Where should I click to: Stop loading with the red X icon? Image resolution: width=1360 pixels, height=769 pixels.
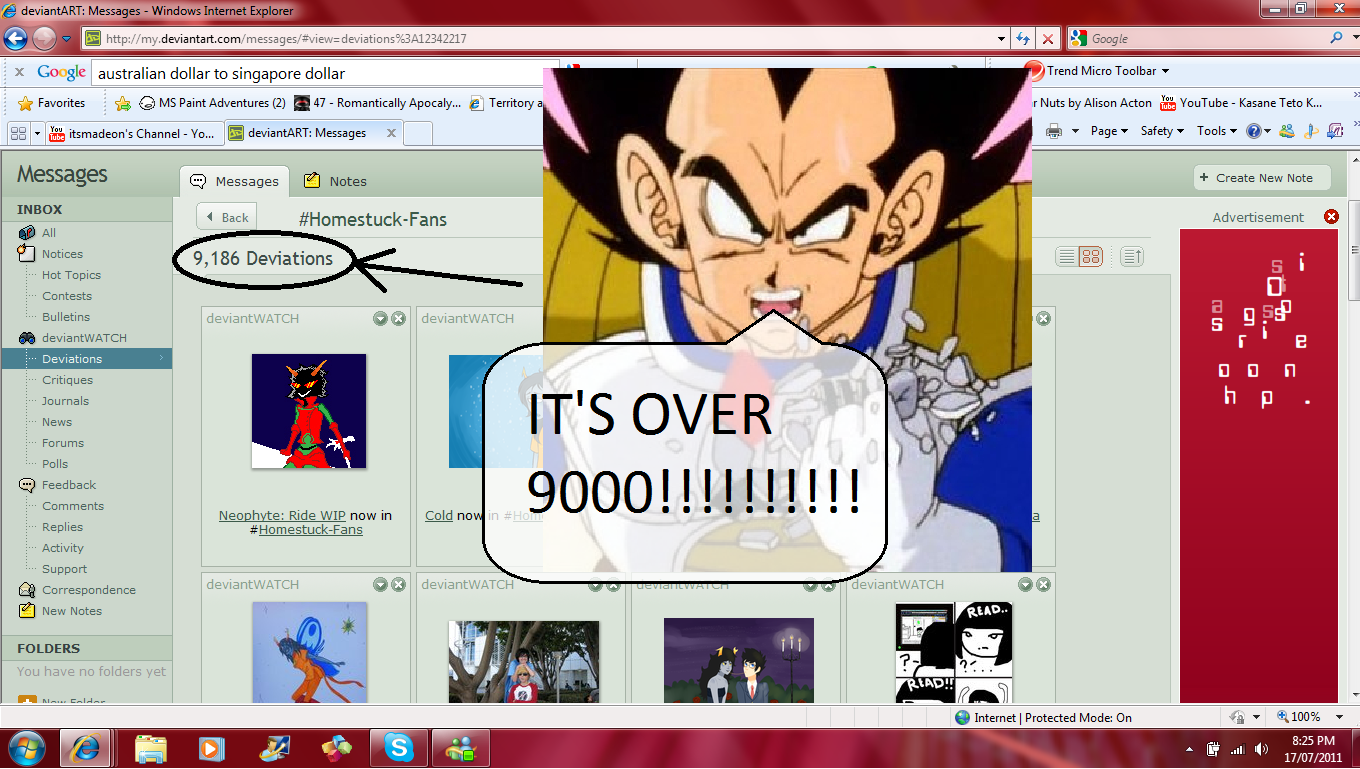[x=1047, y=39]
